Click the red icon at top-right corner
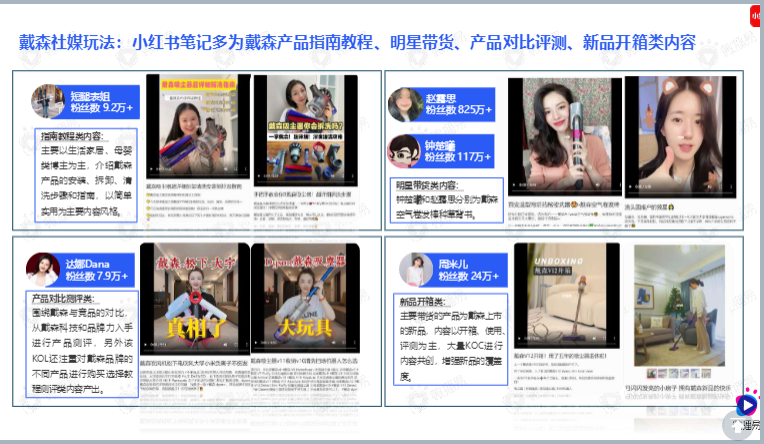 pyautogui.click(x=756, y=16)
